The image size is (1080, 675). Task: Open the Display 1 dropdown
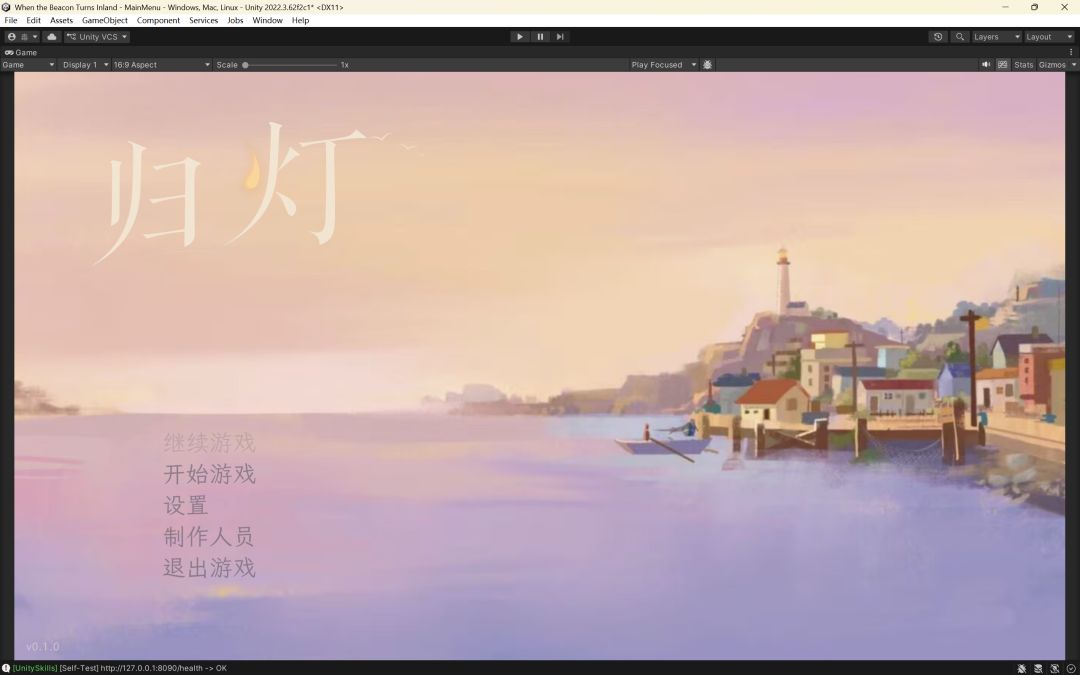tap(85, 65)
